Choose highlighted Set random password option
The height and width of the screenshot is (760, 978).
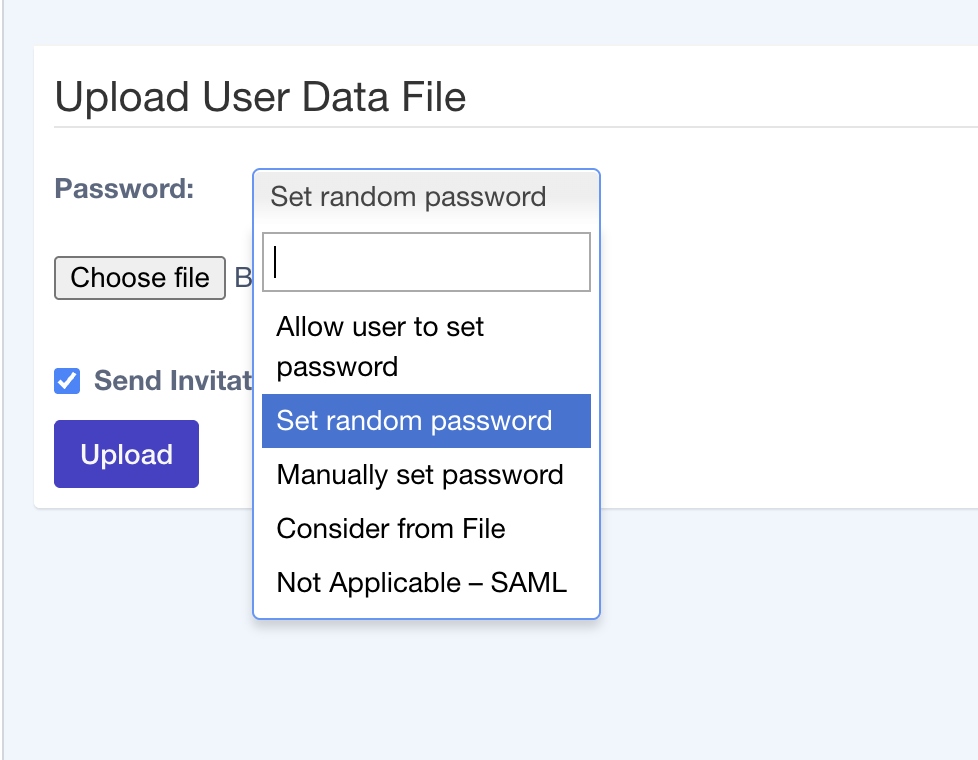[426, 421]
